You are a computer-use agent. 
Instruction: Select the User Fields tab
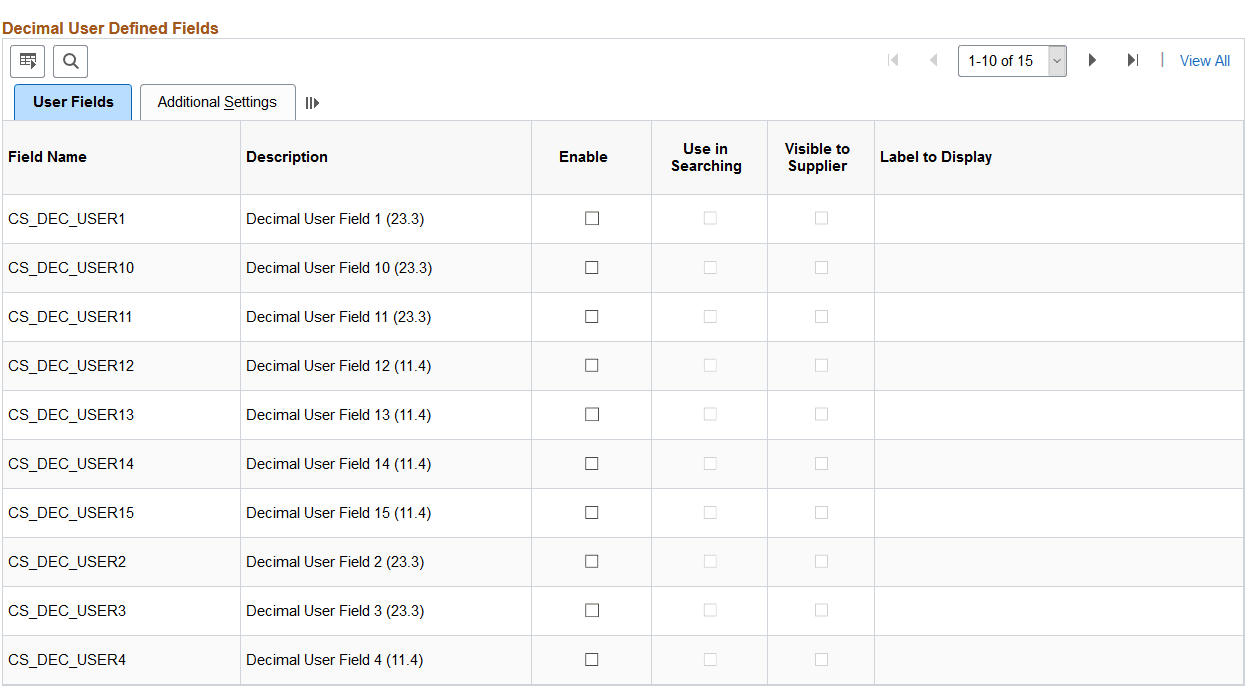(72, 101)
